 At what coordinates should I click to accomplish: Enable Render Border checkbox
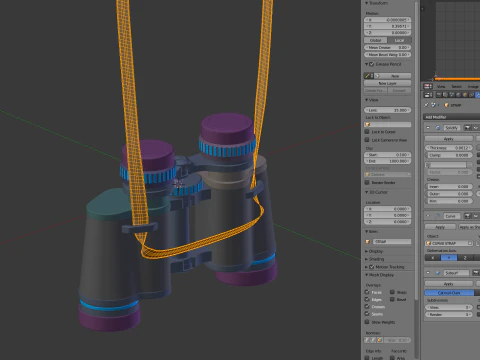pyautogui.click(x=367, y=182)
